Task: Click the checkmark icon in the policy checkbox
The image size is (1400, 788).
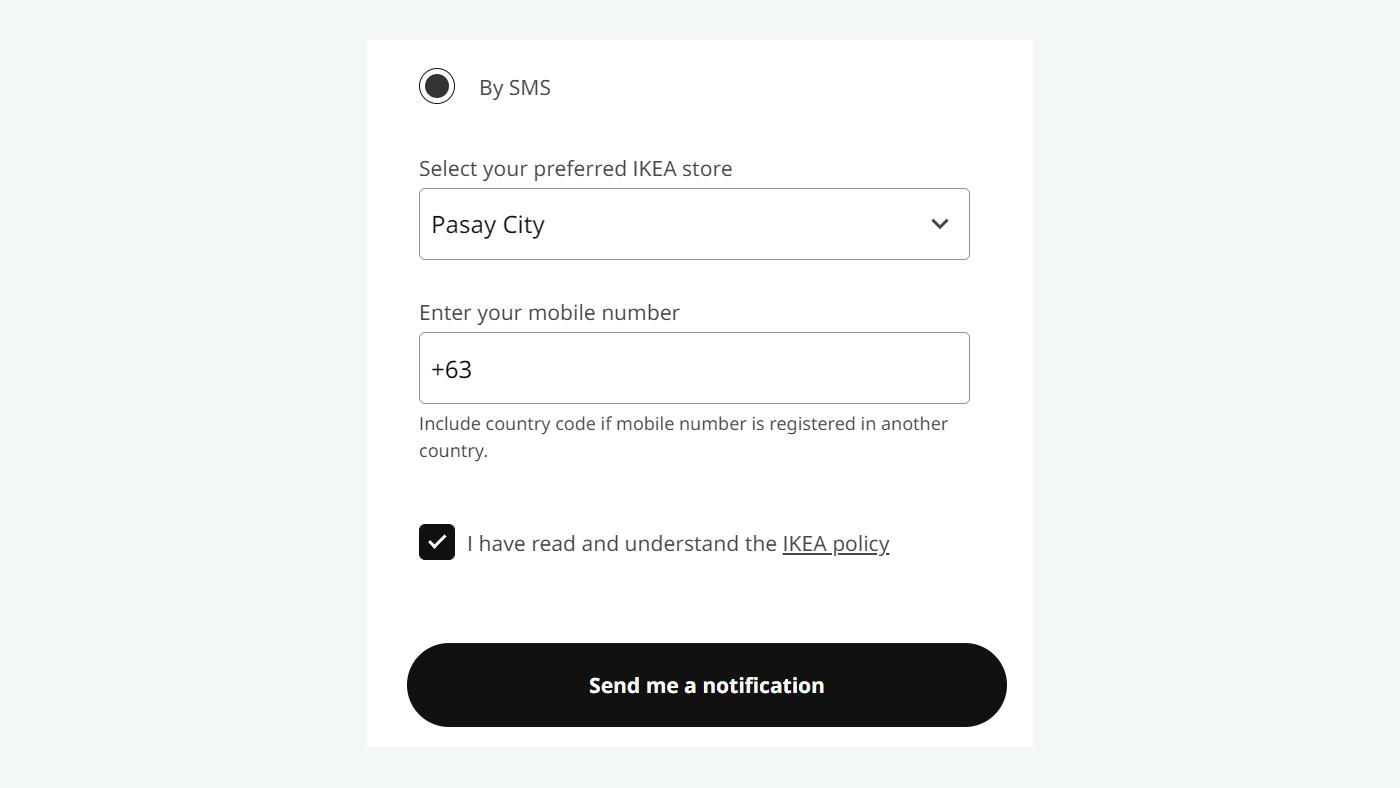Action: point(437,541)
